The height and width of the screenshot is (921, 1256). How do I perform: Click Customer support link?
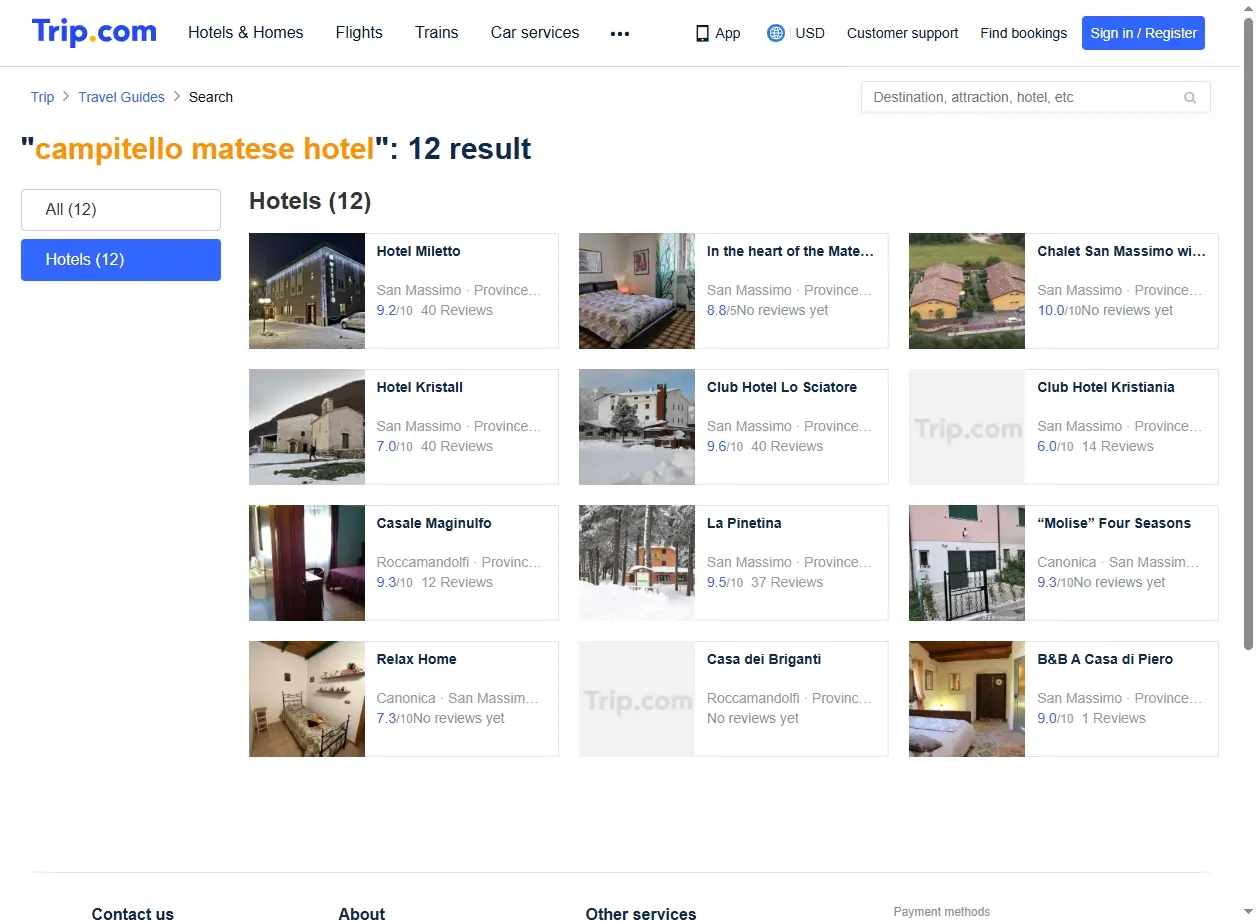coord(902,33)
